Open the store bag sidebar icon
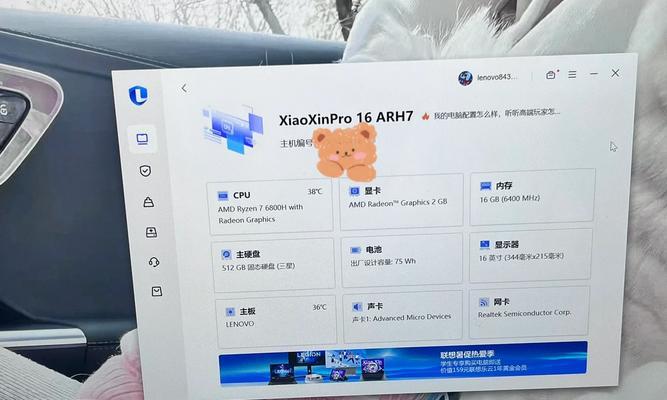 [157, 291]
